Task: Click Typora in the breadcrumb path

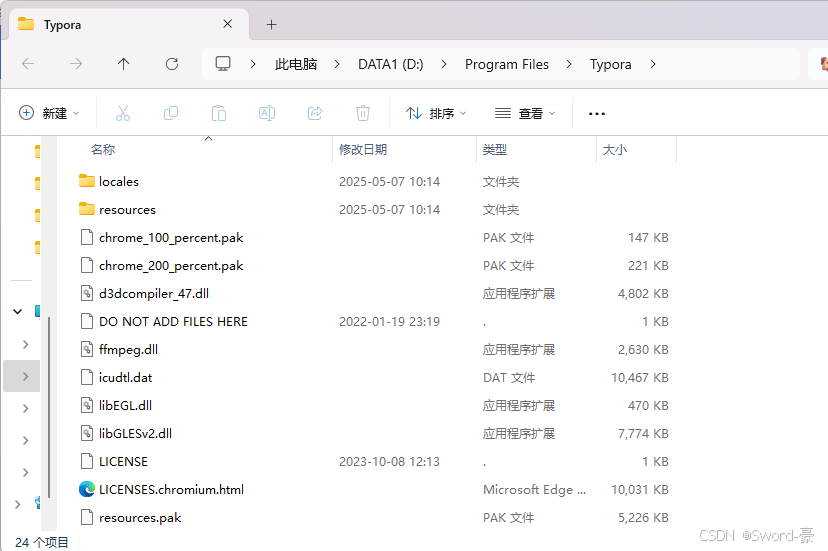Action: pos(610,64)
